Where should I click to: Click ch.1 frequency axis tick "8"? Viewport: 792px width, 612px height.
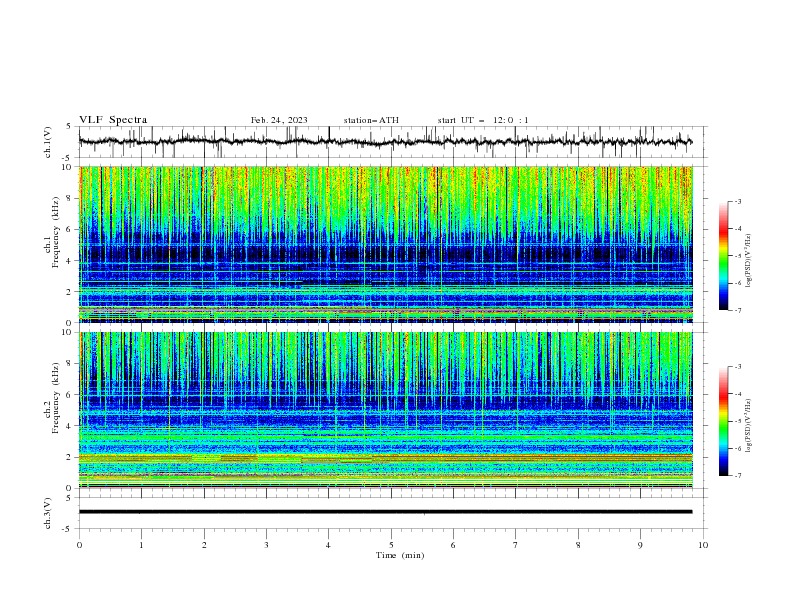70,198
